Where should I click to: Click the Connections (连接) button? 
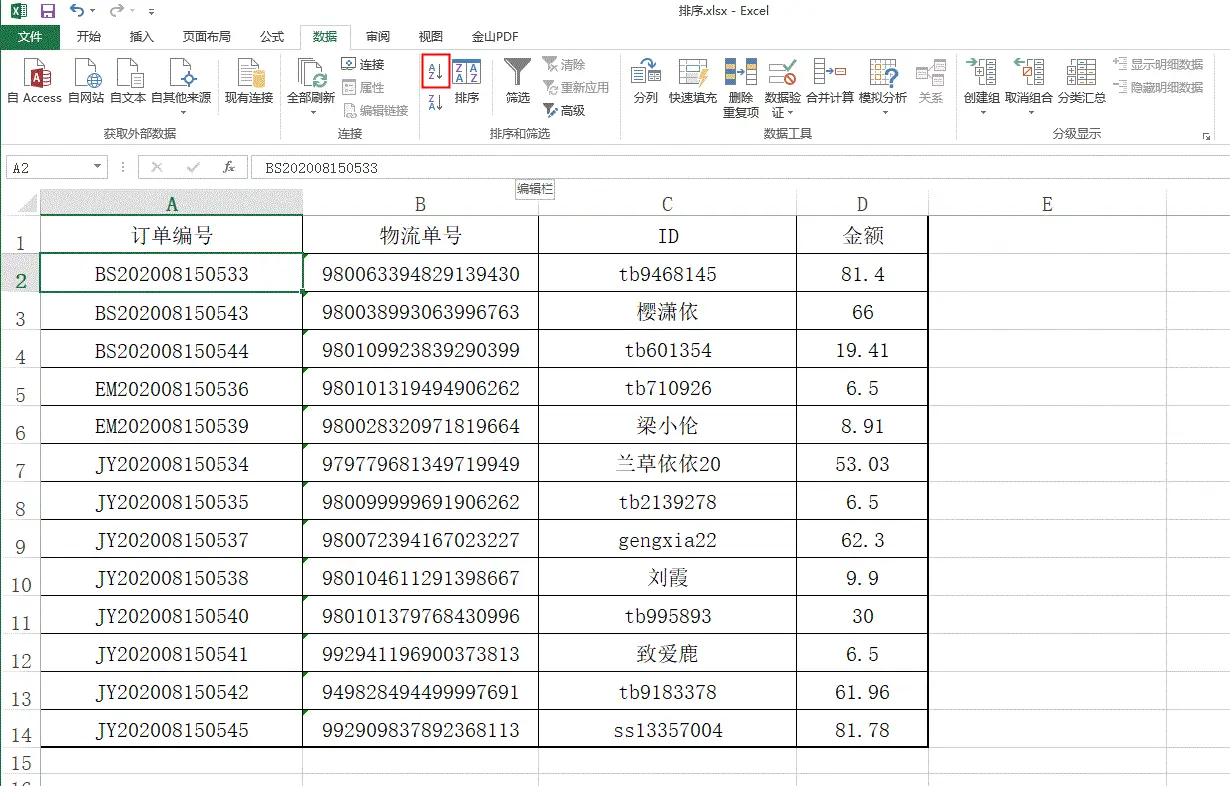click(x=363, y=64)
